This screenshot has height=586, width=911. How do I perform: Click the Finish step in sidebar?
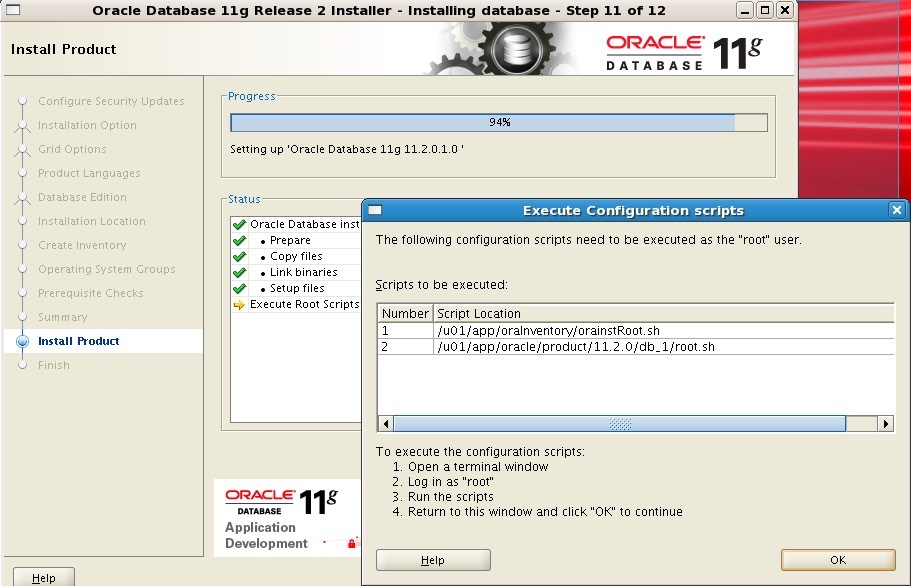pyautogui.click(x=54, y=365)
